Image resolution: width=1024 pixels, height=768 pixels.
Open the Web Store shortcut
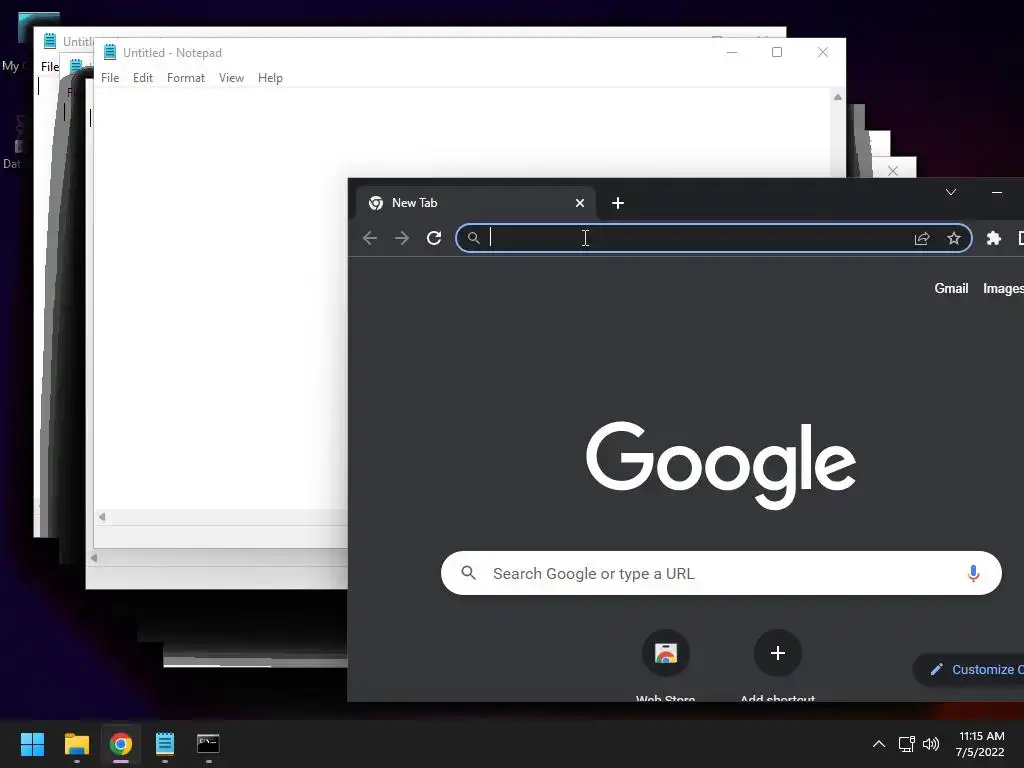(665, 665)
